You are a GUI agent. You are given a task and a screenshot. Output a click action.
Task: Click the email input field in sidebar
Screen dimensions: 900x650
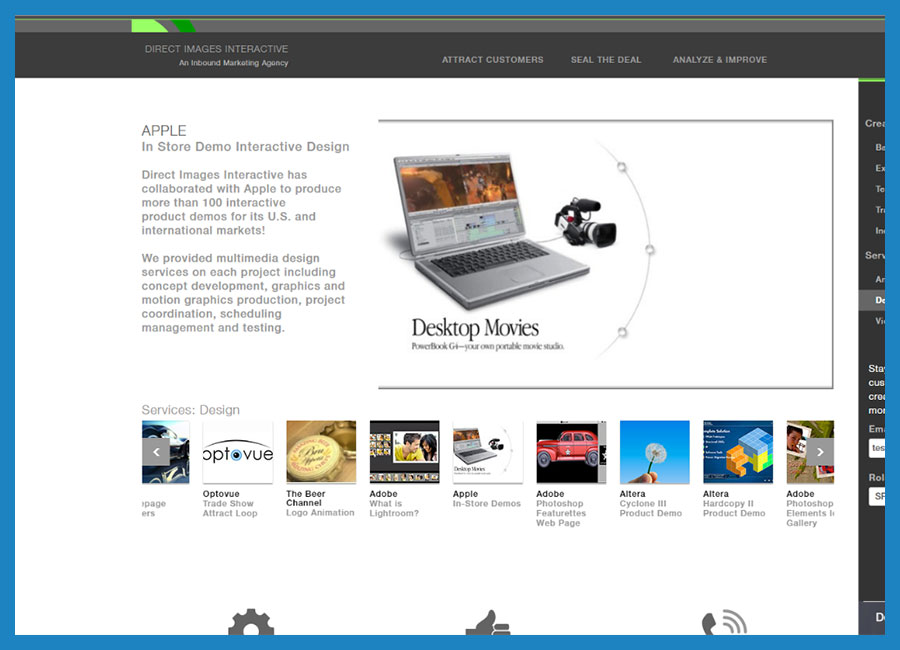point(877,447)
